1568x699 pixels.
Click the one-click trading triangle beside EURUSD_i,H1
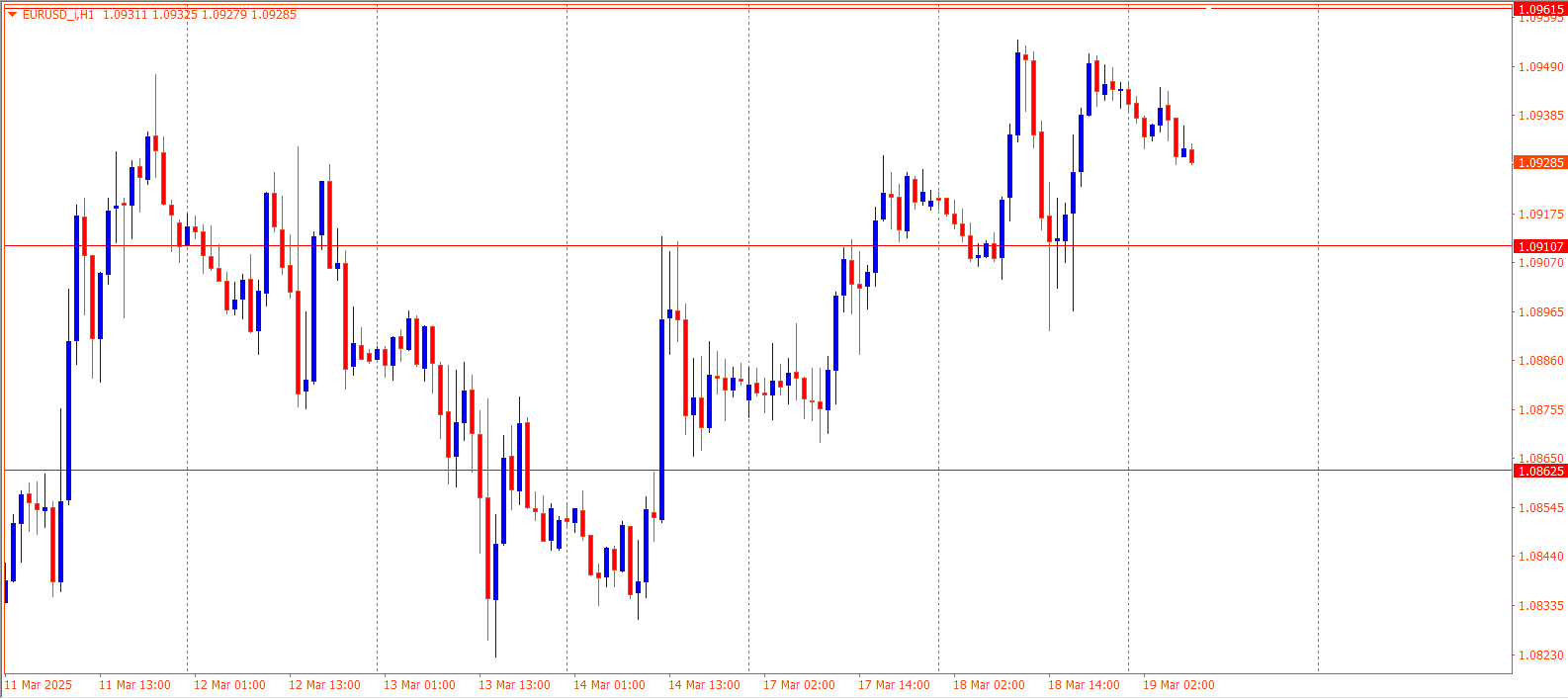click(x=12, y=15)
